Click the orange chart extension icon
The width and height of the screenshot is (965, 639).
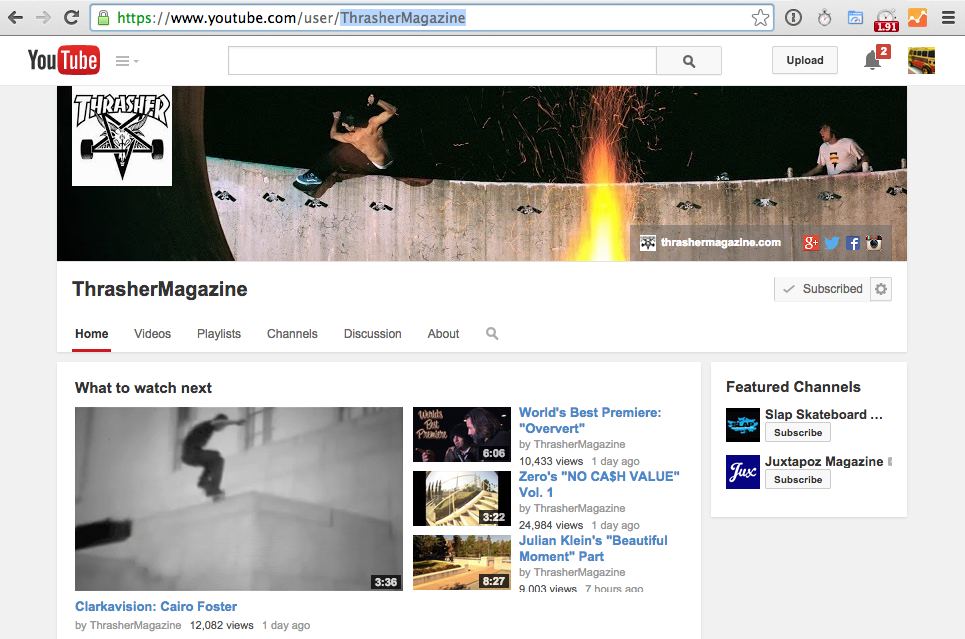click(x=917, y=18)
